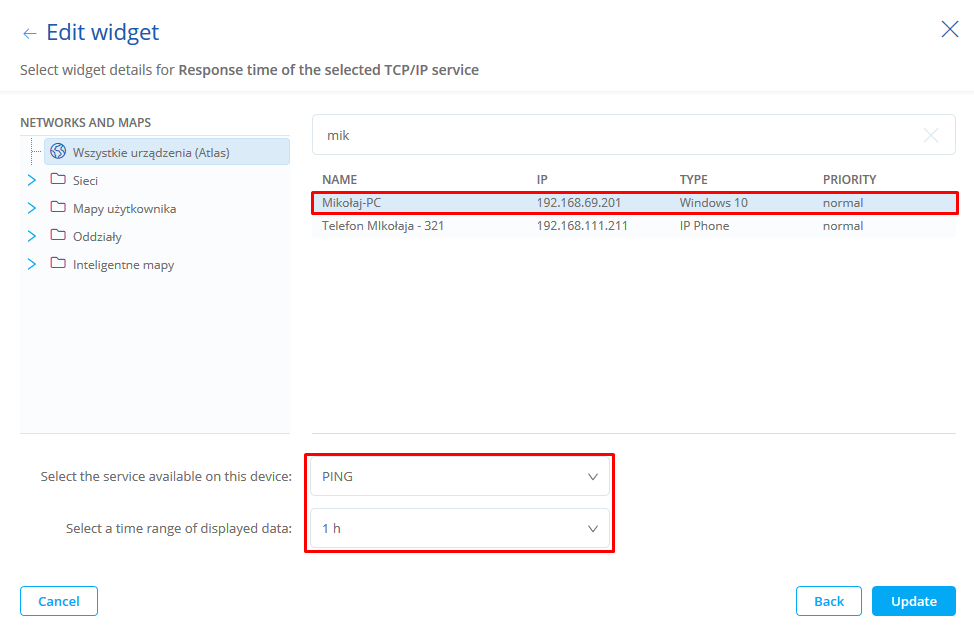Image resolution: width=974 pixels, height=634 pixels.
Task: Expand the Inteligentne mapy tree node
Action: (32, 264)
